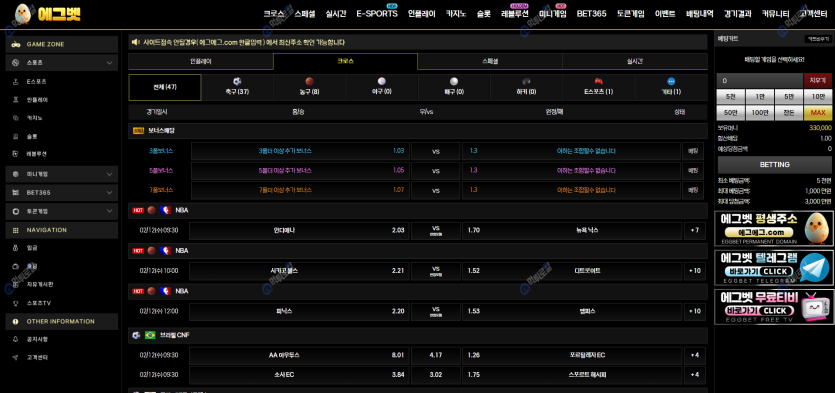Click the E스포츠 gamepad icon filter
This screenshot has width=835, height=393.
(599, 81)
